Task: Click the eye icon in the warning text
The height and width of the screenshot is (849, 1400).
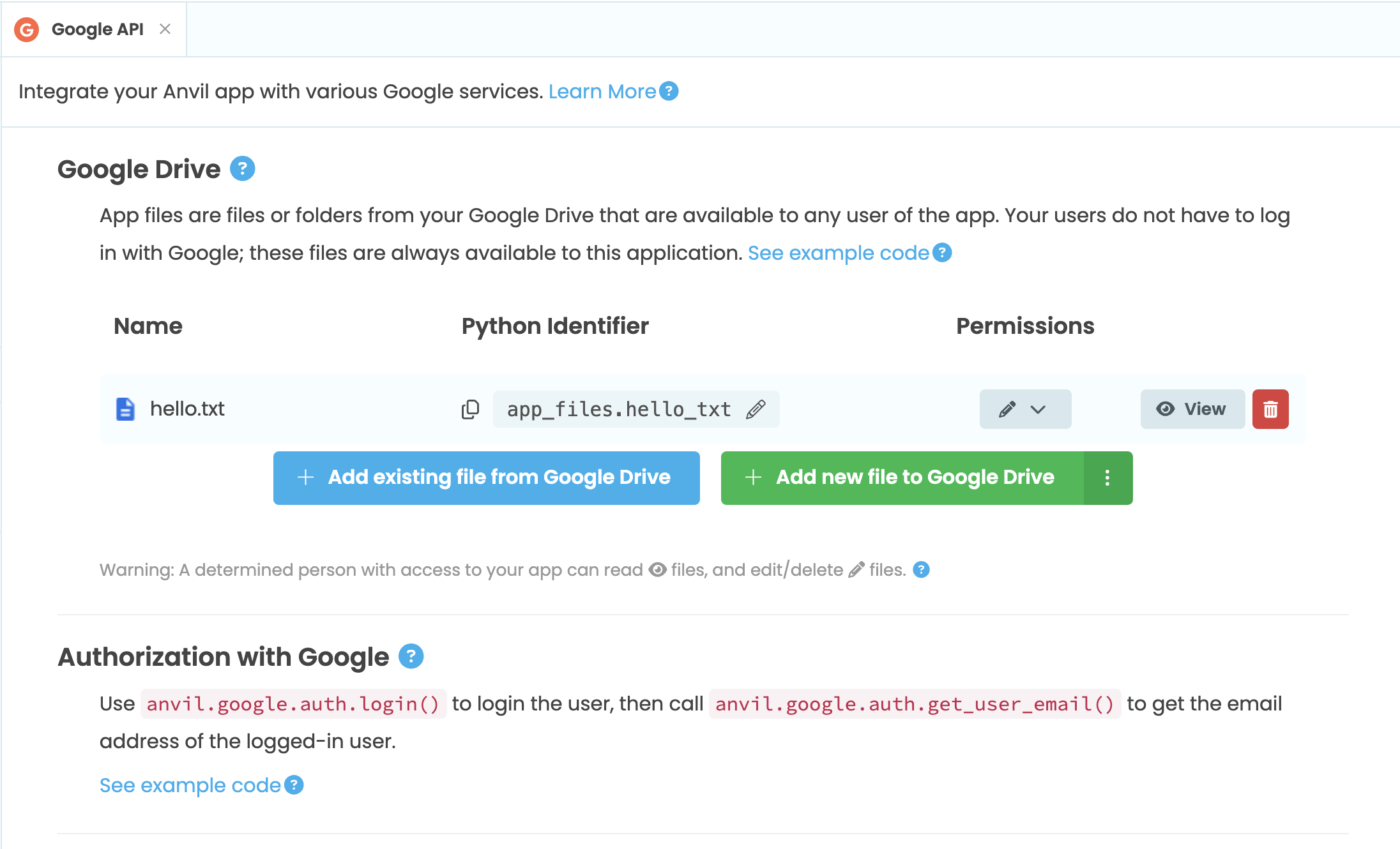Action: click(656, 569)
